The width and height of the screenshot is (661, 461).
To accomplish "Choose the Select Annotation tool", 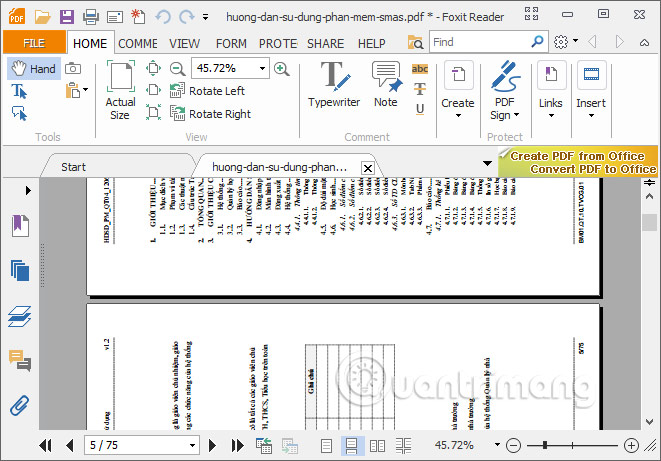I will coord(19,113).
